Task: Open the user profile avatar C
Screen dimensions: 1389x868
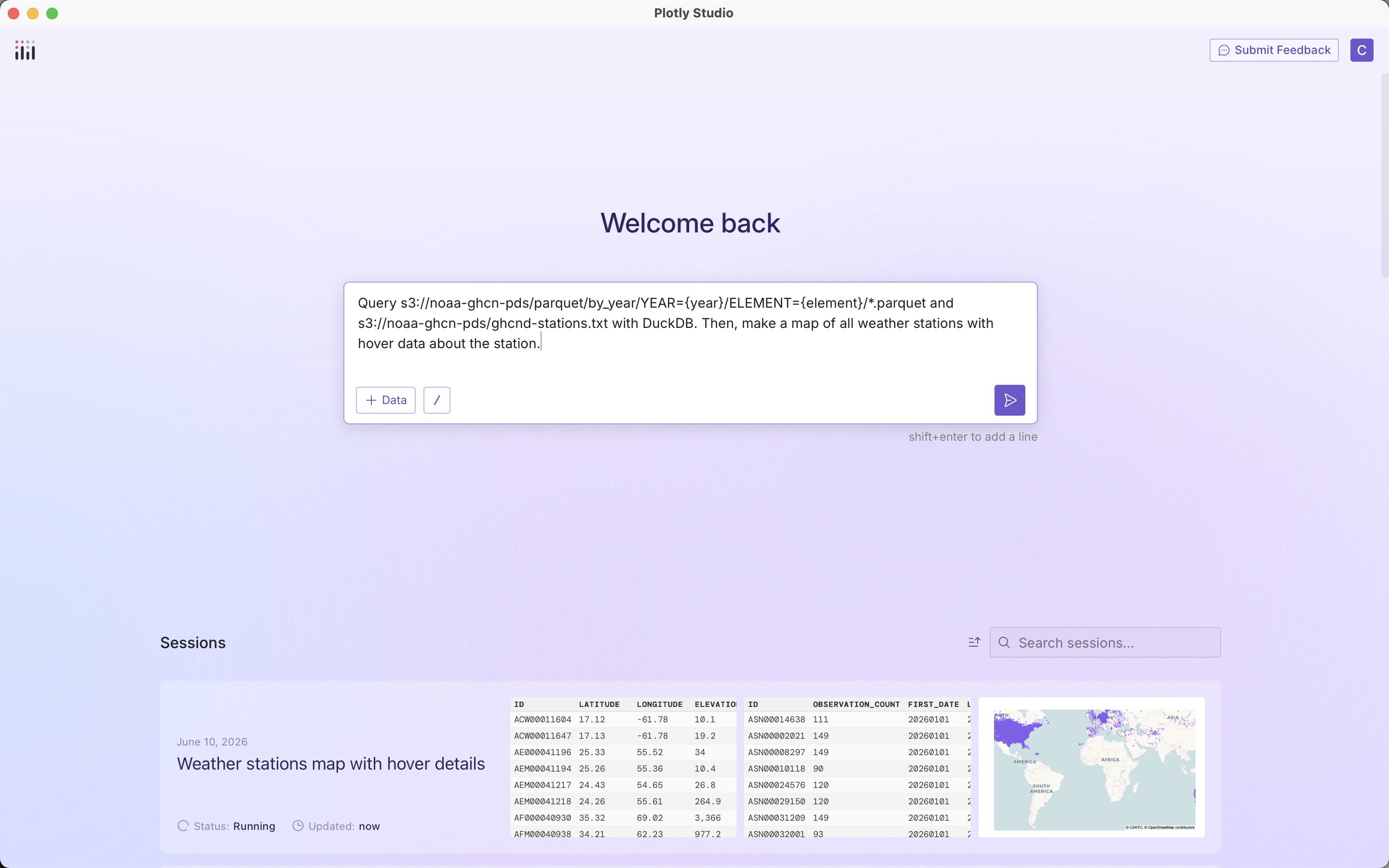Action: coord(1362,50)
